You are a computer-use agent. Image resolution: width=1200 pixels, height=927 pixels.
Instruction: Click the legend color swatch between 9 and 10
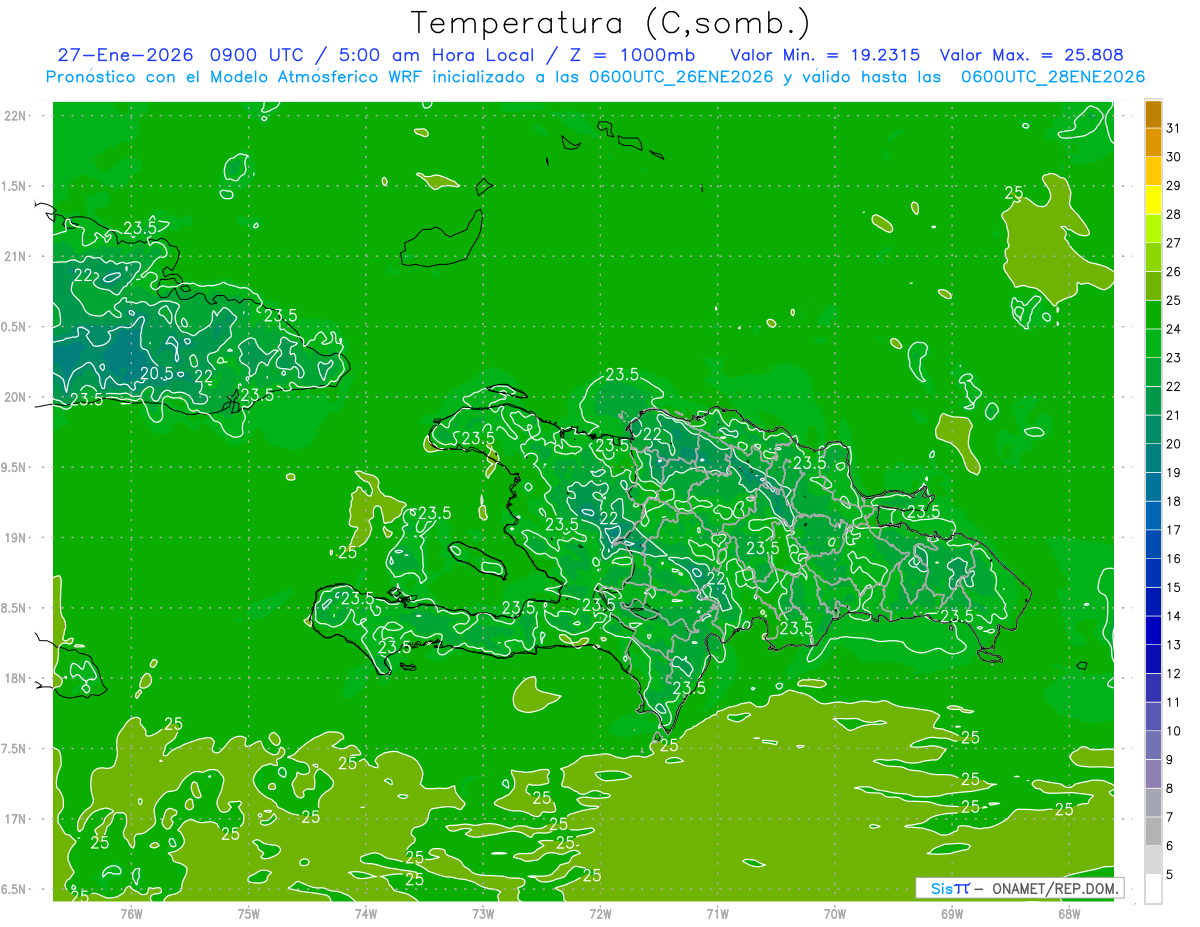pos(1153,745)
